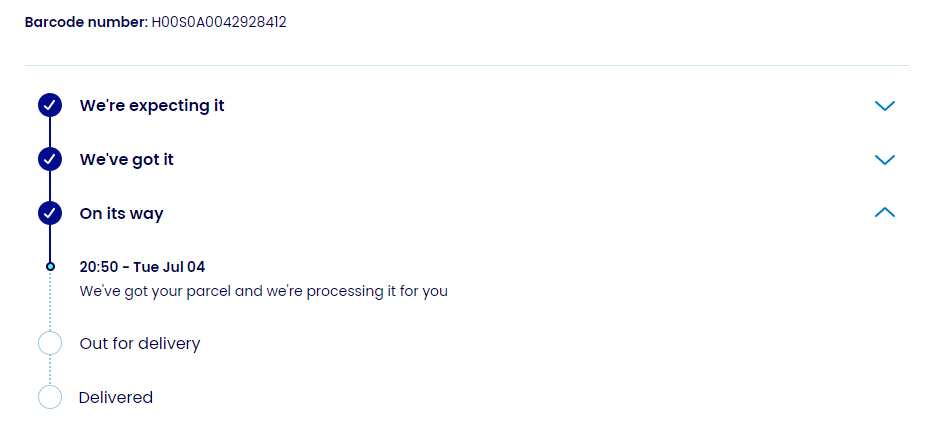
Task: Click the barcode value H00S0A0042928412
Action: pyautogui.click(x=219, y=22)
